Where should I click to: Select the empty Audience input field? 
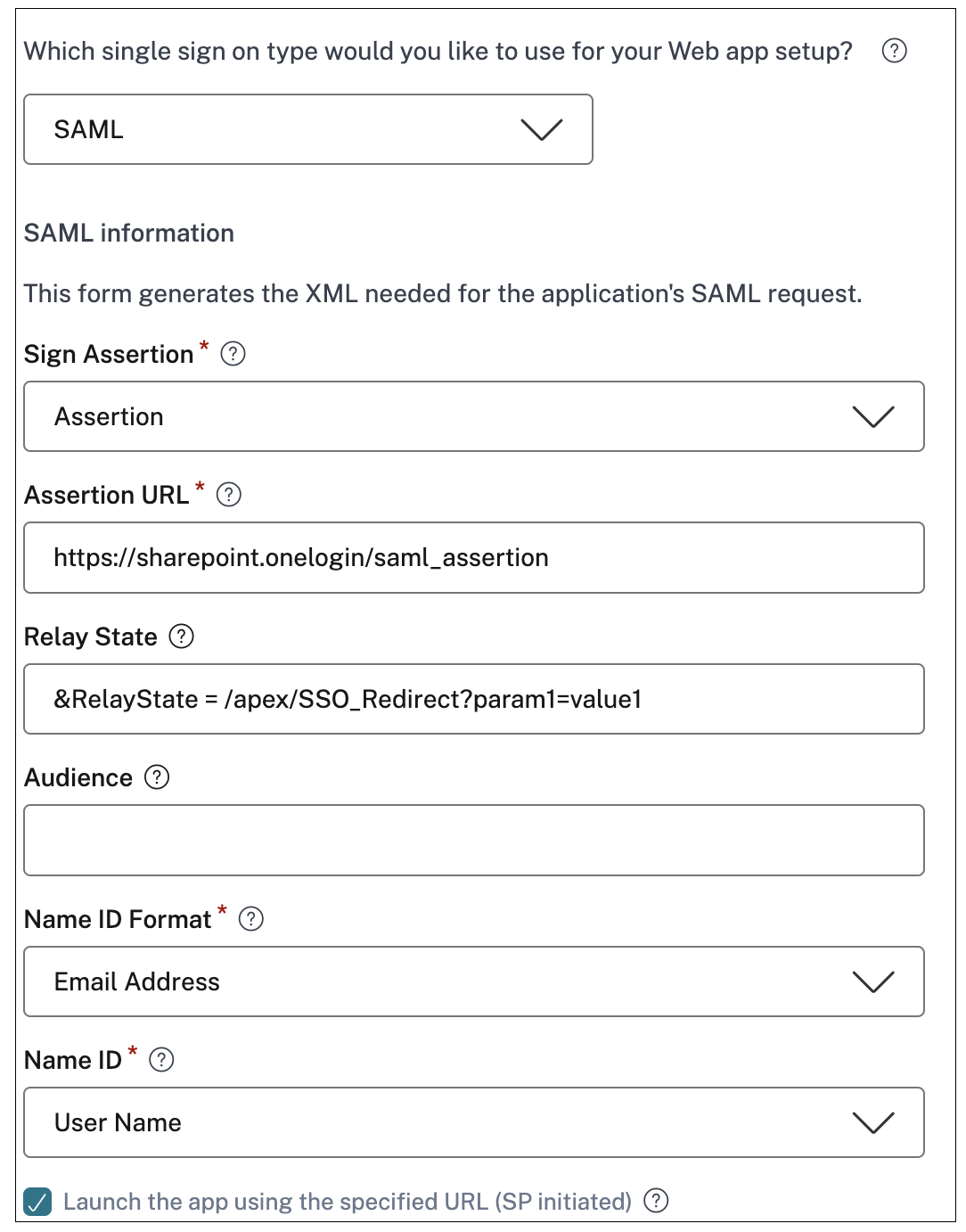474,840
